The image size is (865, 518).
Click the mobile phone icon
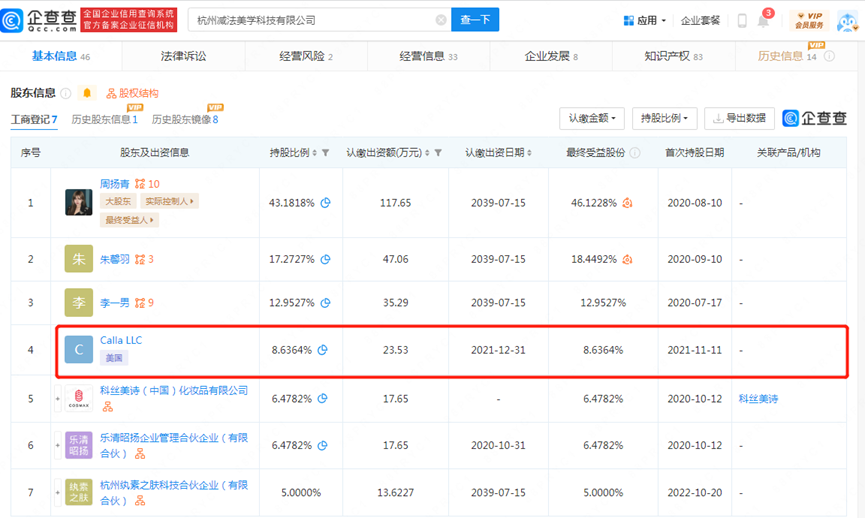742,21
